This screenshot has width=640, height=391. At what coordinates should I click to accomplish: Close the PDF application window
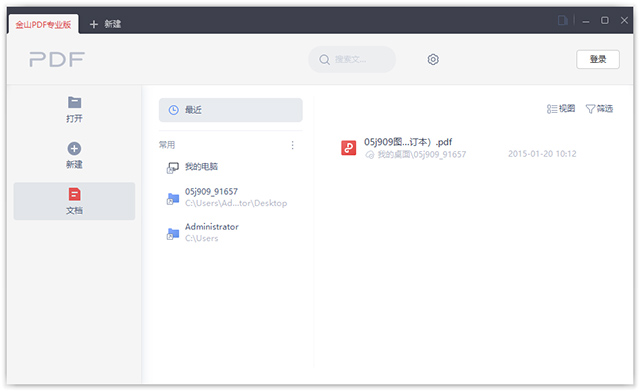click(624, 20)
